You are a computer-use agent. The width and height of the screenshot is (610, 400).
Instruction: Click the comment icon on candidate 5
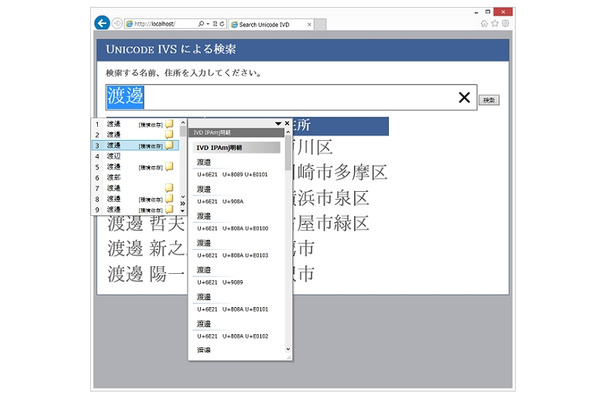point(169,167)
